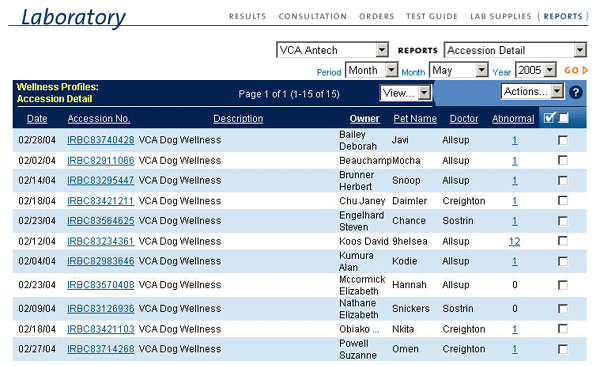Open the Actions... dropdown

[532, 92]
